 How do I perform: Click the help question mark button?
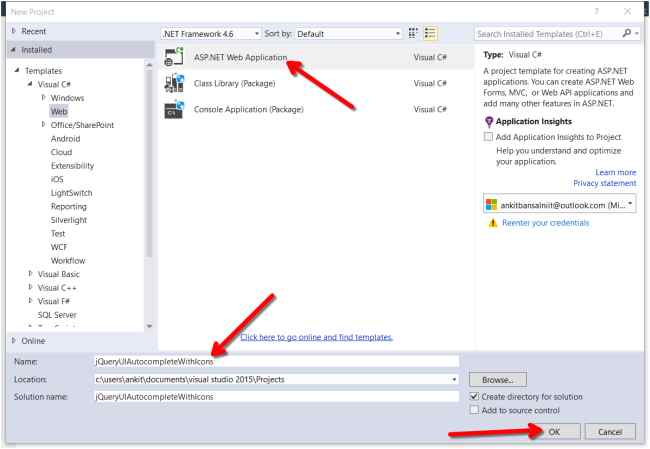(x=597, y=11)
